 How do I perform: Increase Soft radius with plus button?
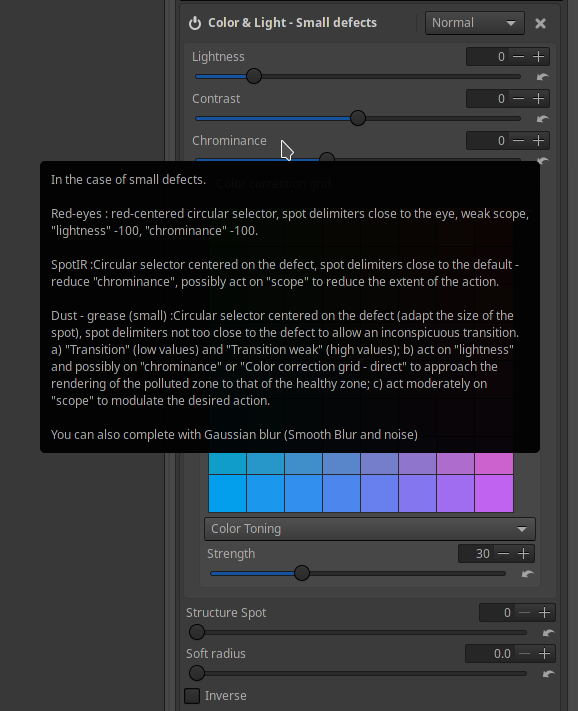tap(544, 653)
